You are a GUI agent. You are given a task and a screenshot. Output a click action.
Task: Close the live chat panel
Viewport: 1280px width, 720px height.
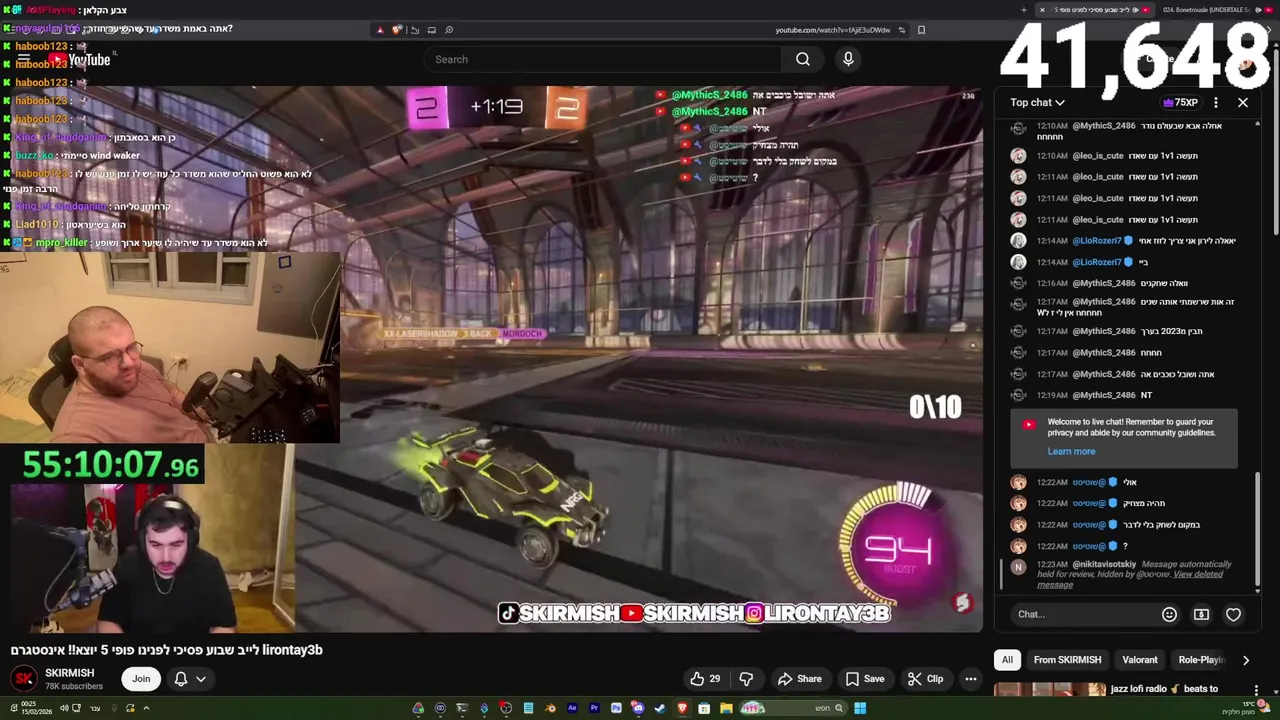1243,102
